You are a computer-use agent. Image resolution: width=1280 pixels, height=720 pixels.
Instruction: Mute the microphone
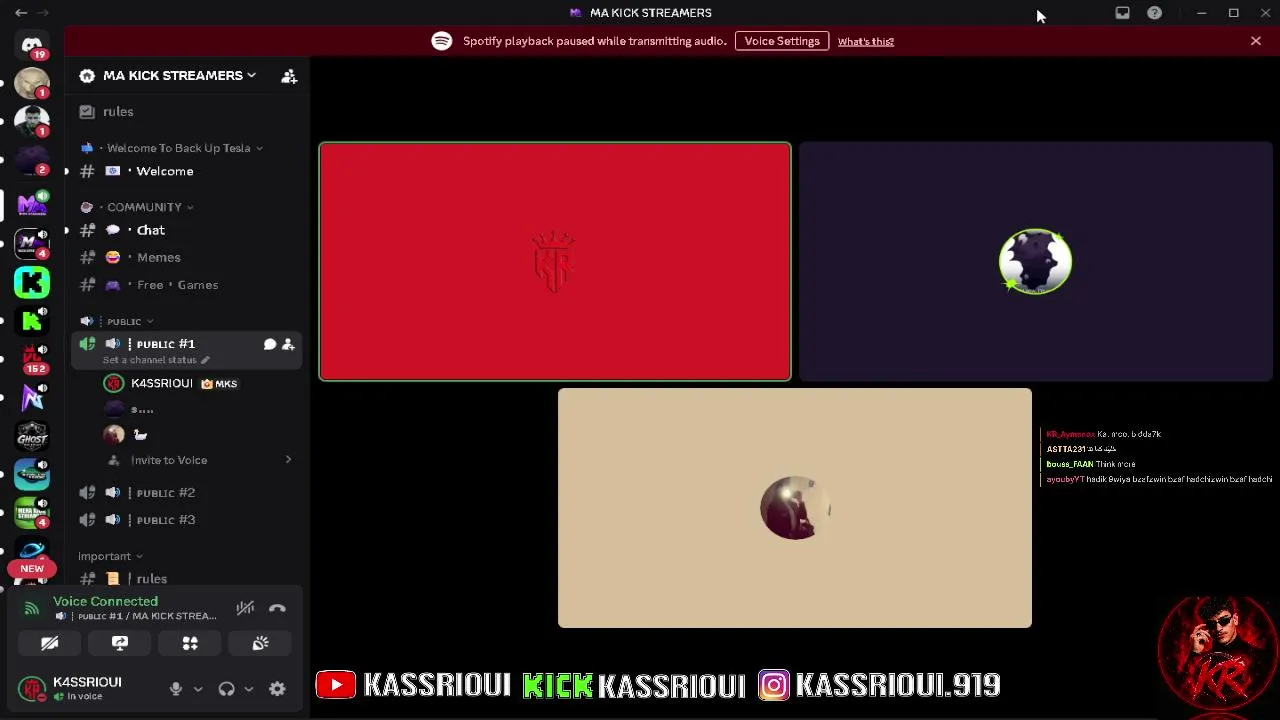176,688
